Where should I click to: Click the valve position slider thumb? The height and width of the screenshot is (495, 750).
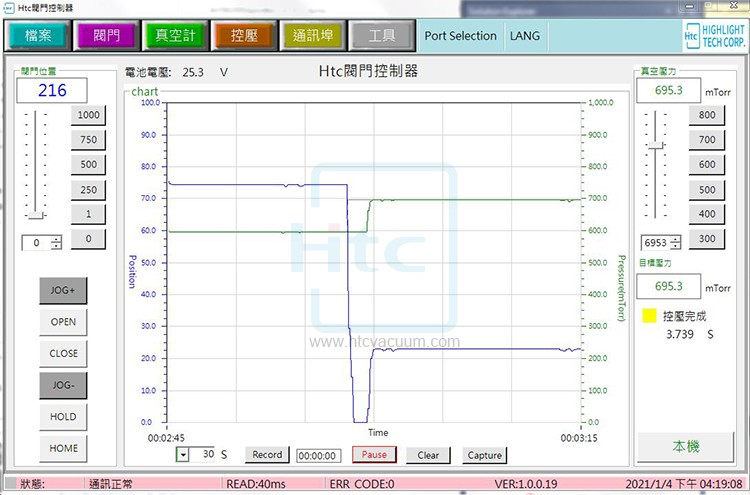tap(35, 215)
